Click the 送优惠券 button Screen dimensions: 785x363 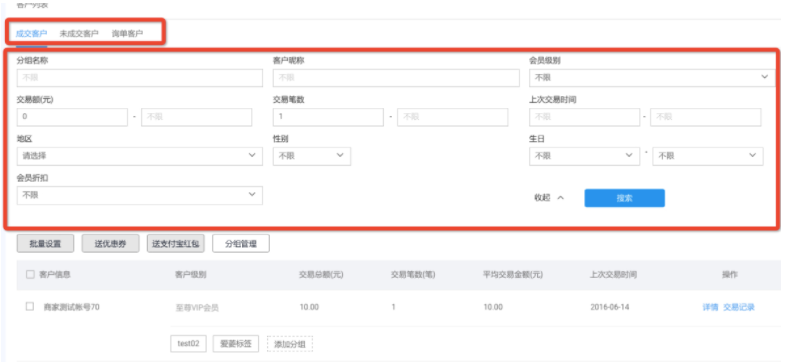[x=111, y=244]
